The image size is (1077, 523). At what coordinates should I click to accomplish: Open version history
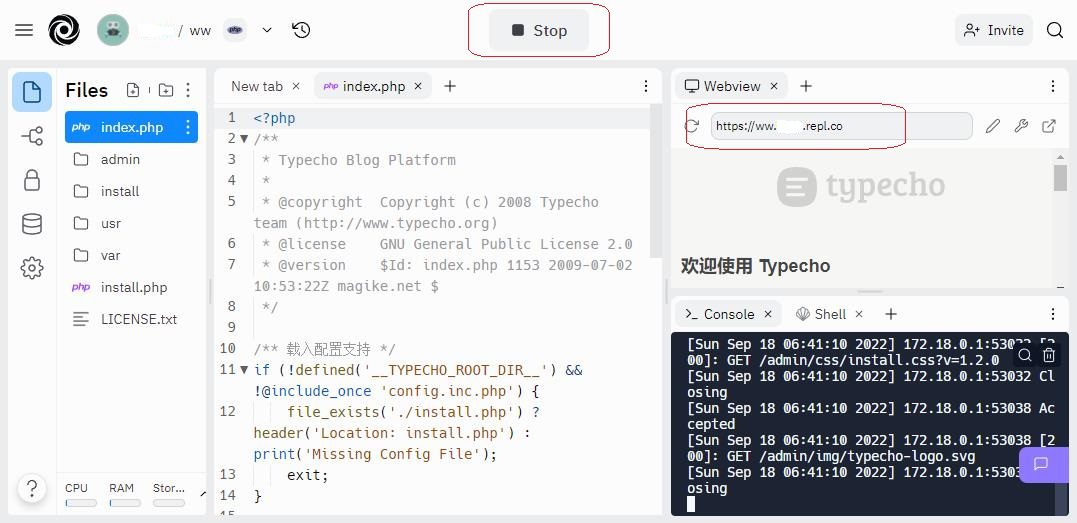302,30
